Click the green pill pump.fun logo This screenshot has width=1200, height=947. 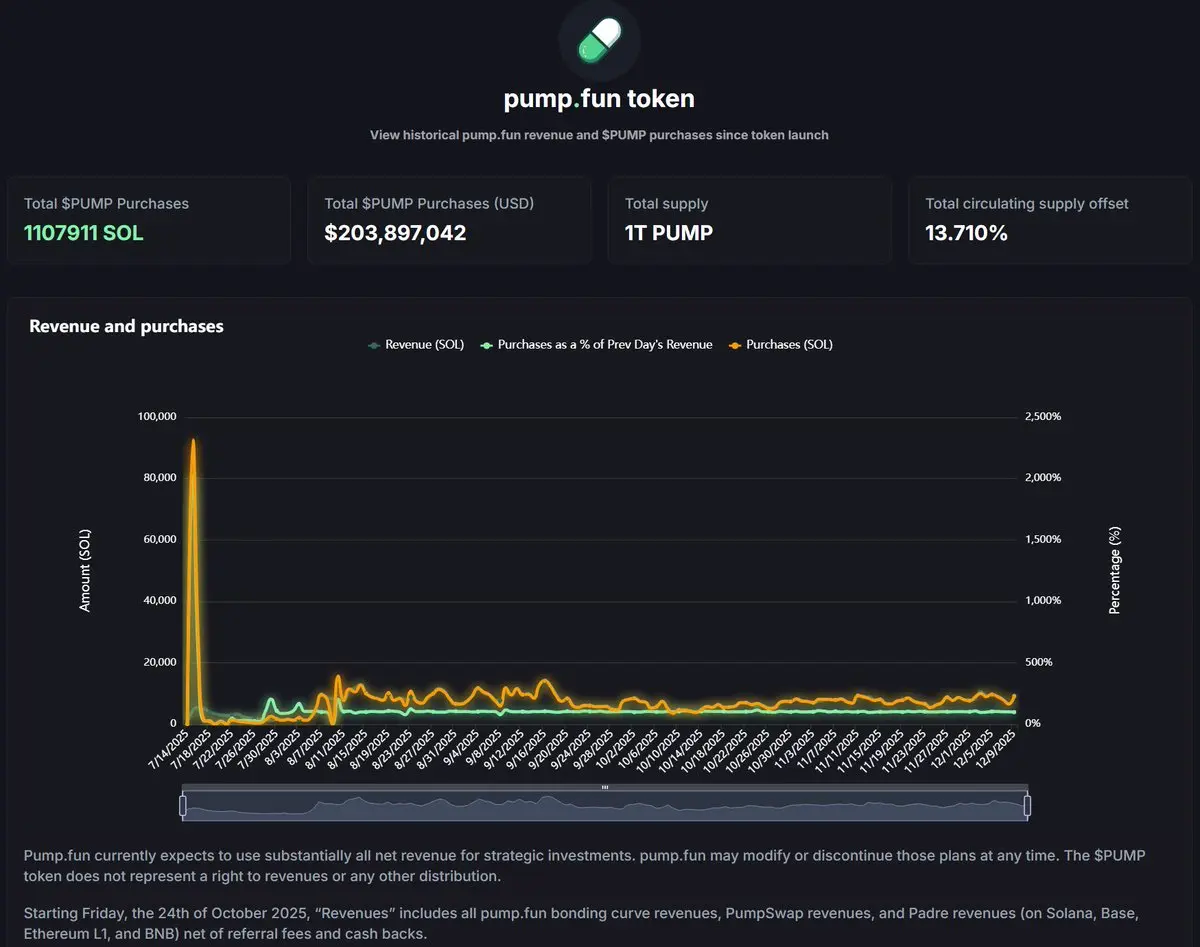tap(599, 38)
